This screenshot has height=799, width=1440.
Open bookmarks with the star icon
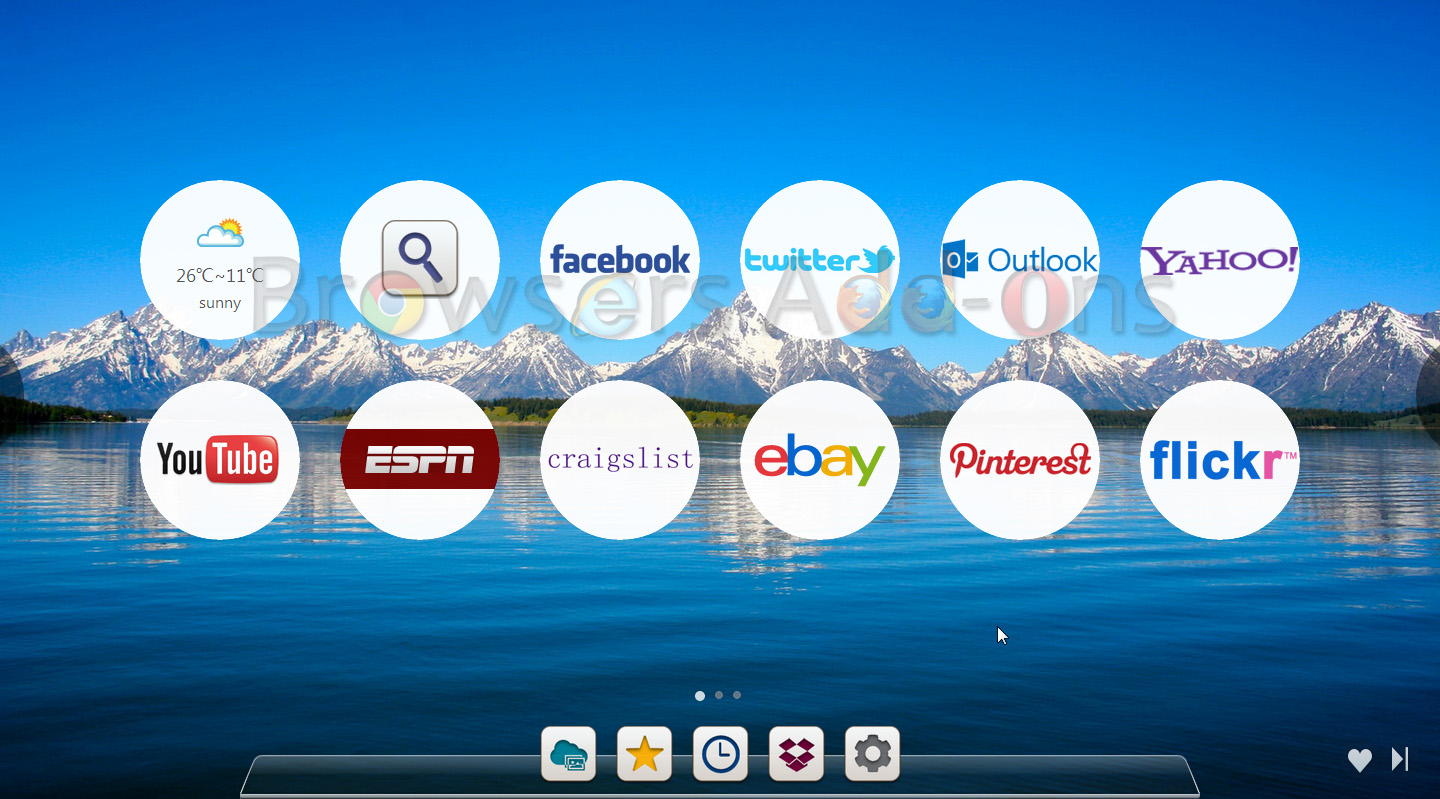[x=644, y=754]
